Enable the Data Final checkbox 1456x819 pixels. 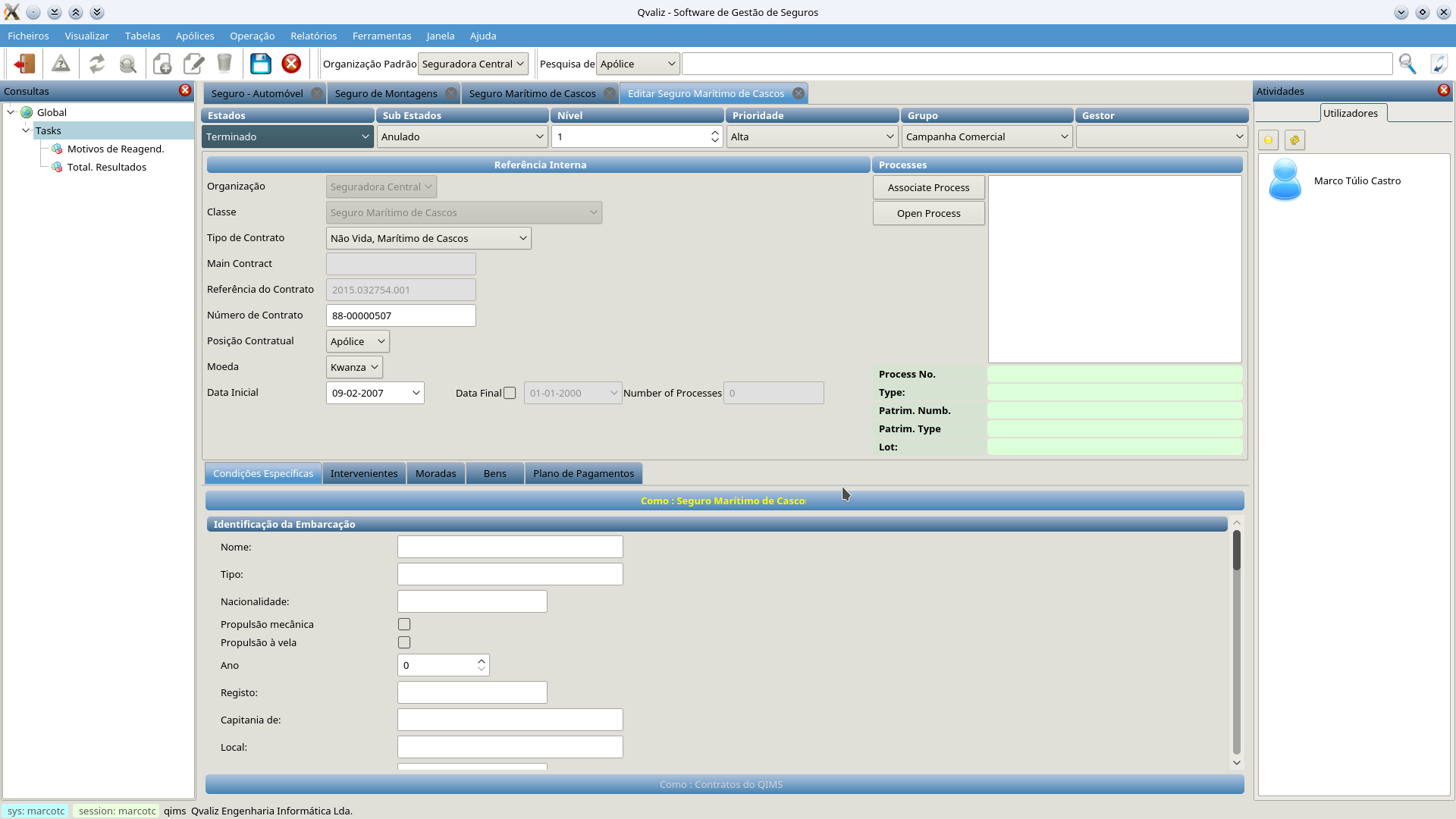point(510,393)
